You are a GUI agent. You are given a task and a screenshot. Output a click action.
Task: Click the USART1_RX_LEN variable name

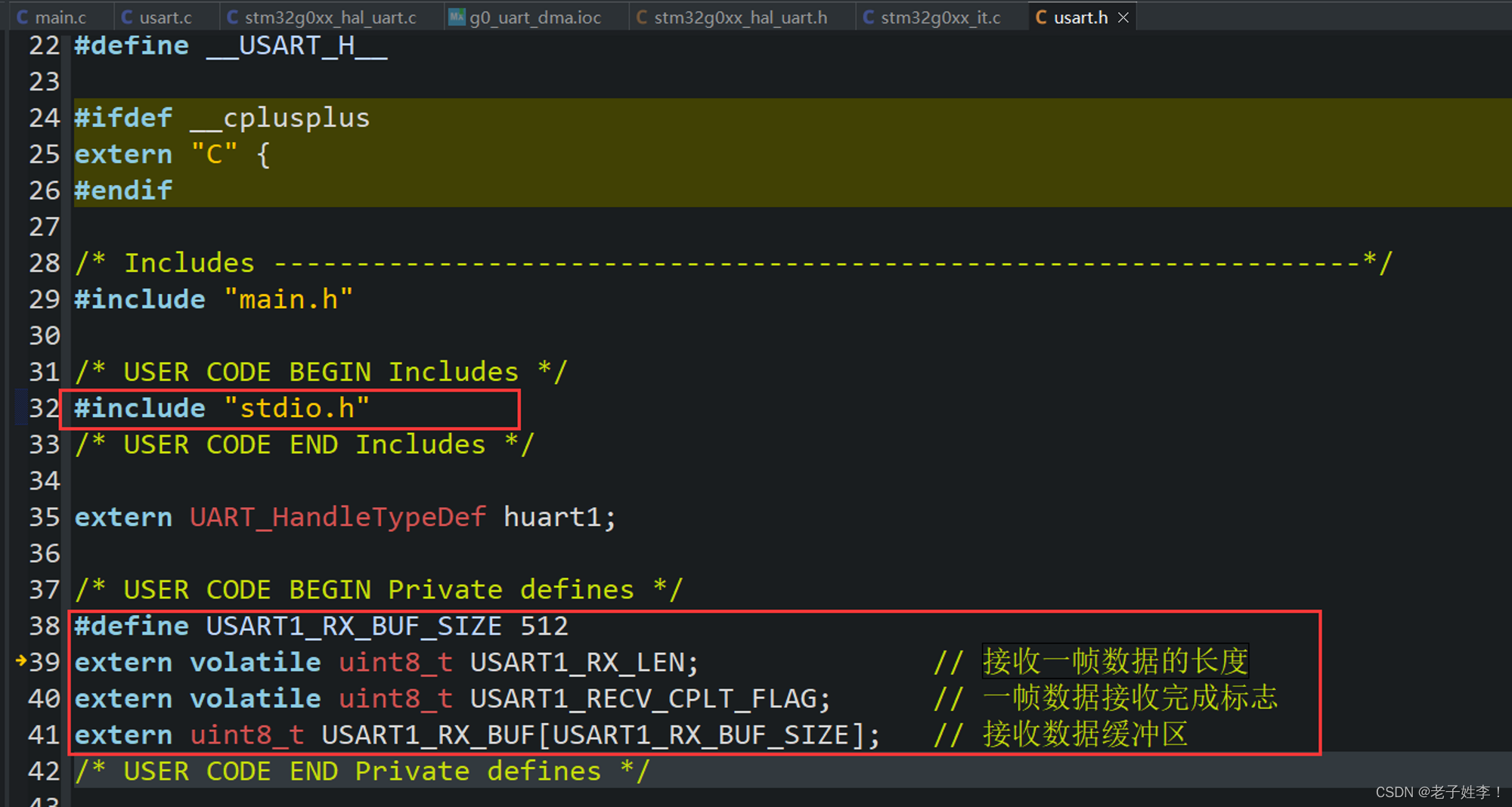[577, 662]
